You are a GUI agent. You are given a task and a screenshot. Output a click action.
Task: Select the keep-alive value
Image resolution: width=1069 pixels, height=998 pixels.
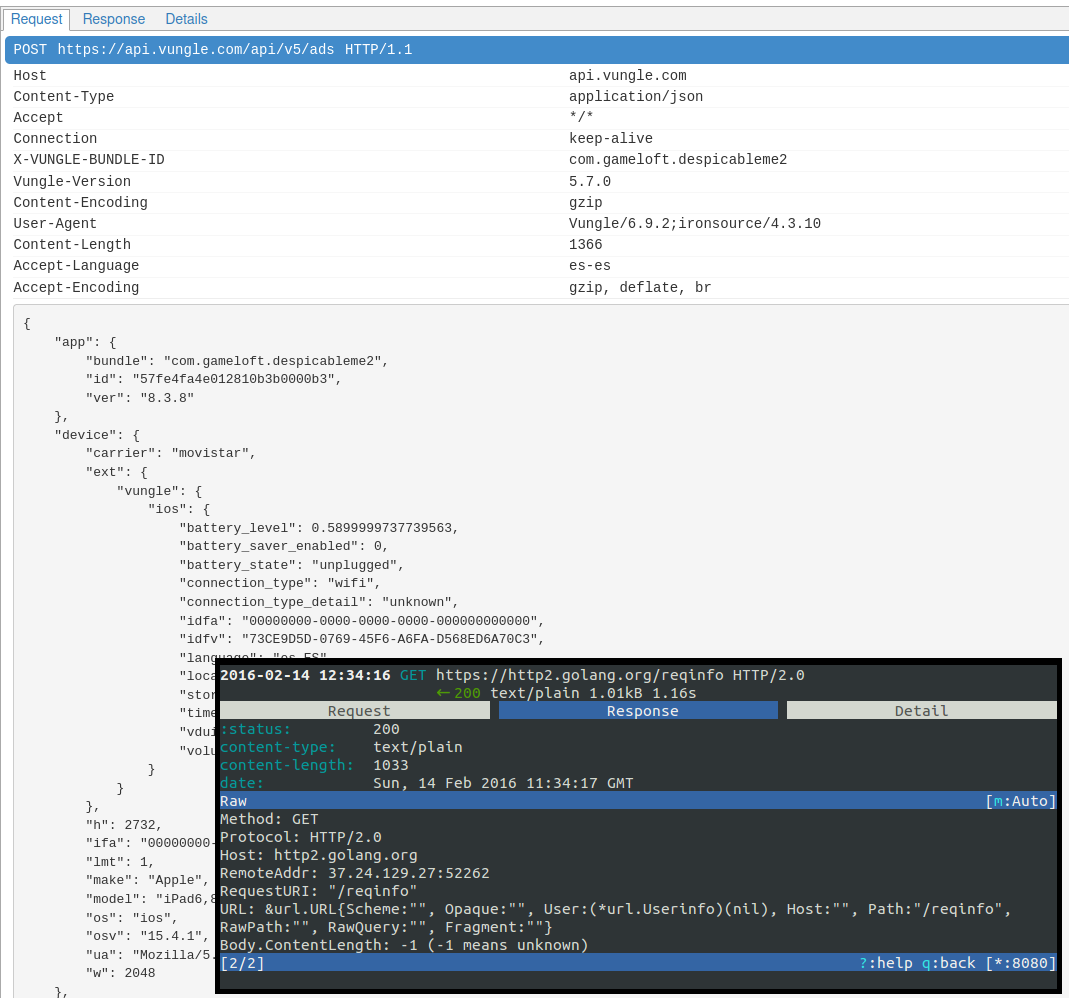pos(611,138)
